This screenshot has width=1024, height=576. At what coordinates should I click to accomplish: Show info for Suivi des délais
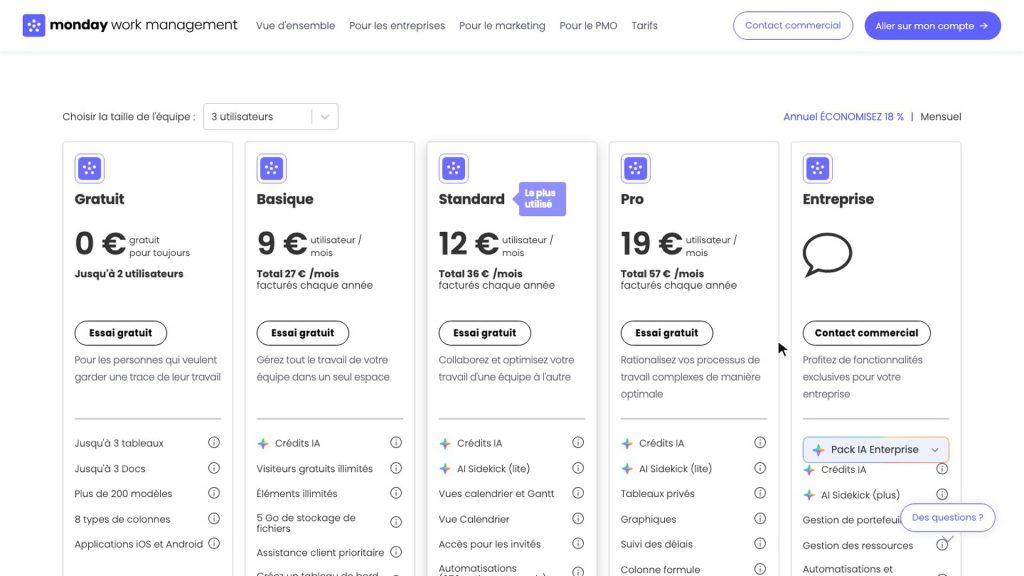click(x=760, y=543)
